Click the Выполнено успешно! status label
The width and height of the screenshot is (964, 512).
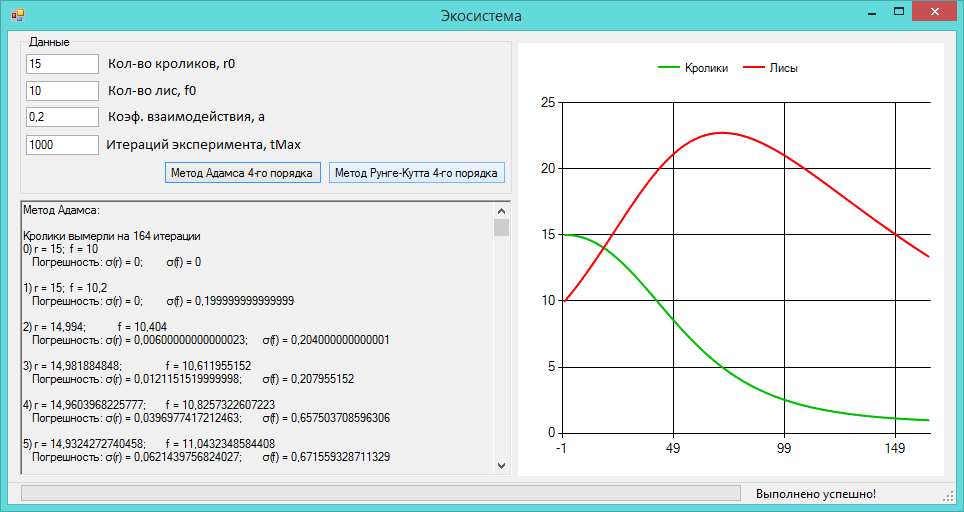[815, 494]
